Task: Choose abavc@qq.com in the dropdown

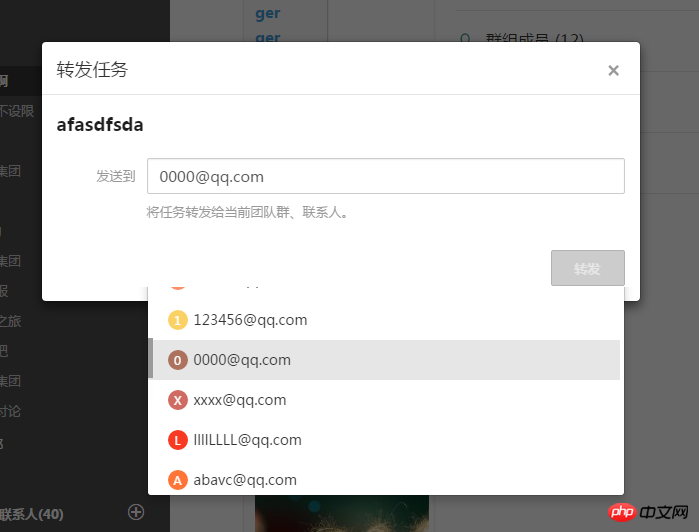Action: coord(386,480)
